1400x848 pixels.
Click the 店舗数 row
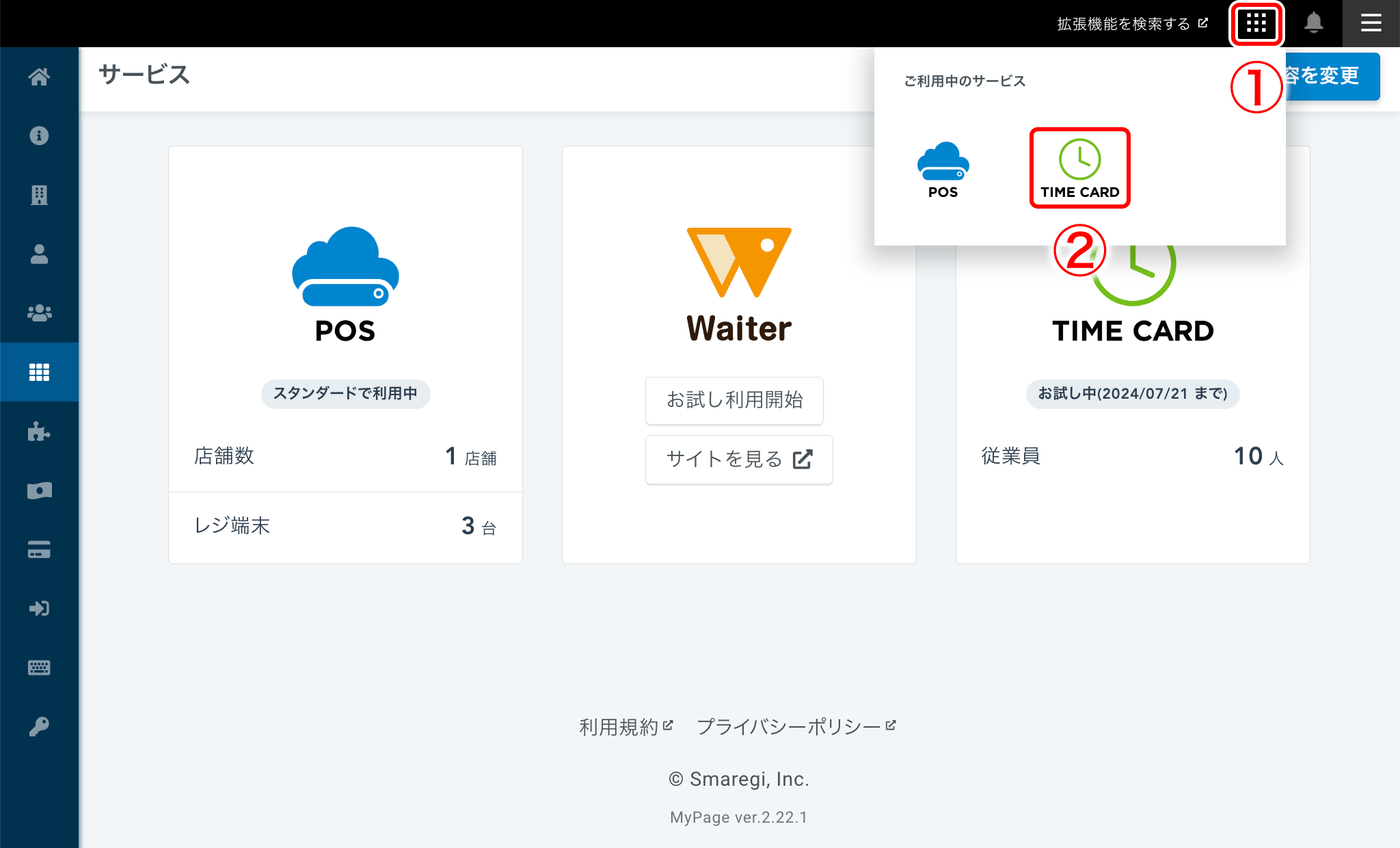[345, 456]
